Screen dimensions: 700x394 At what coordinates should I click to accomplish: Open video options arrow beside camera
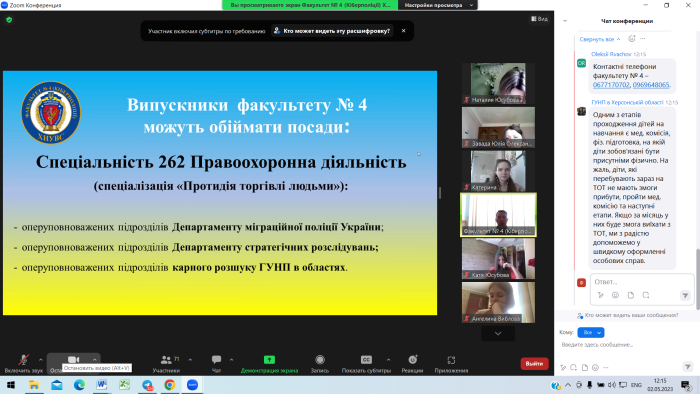(94, 360)
